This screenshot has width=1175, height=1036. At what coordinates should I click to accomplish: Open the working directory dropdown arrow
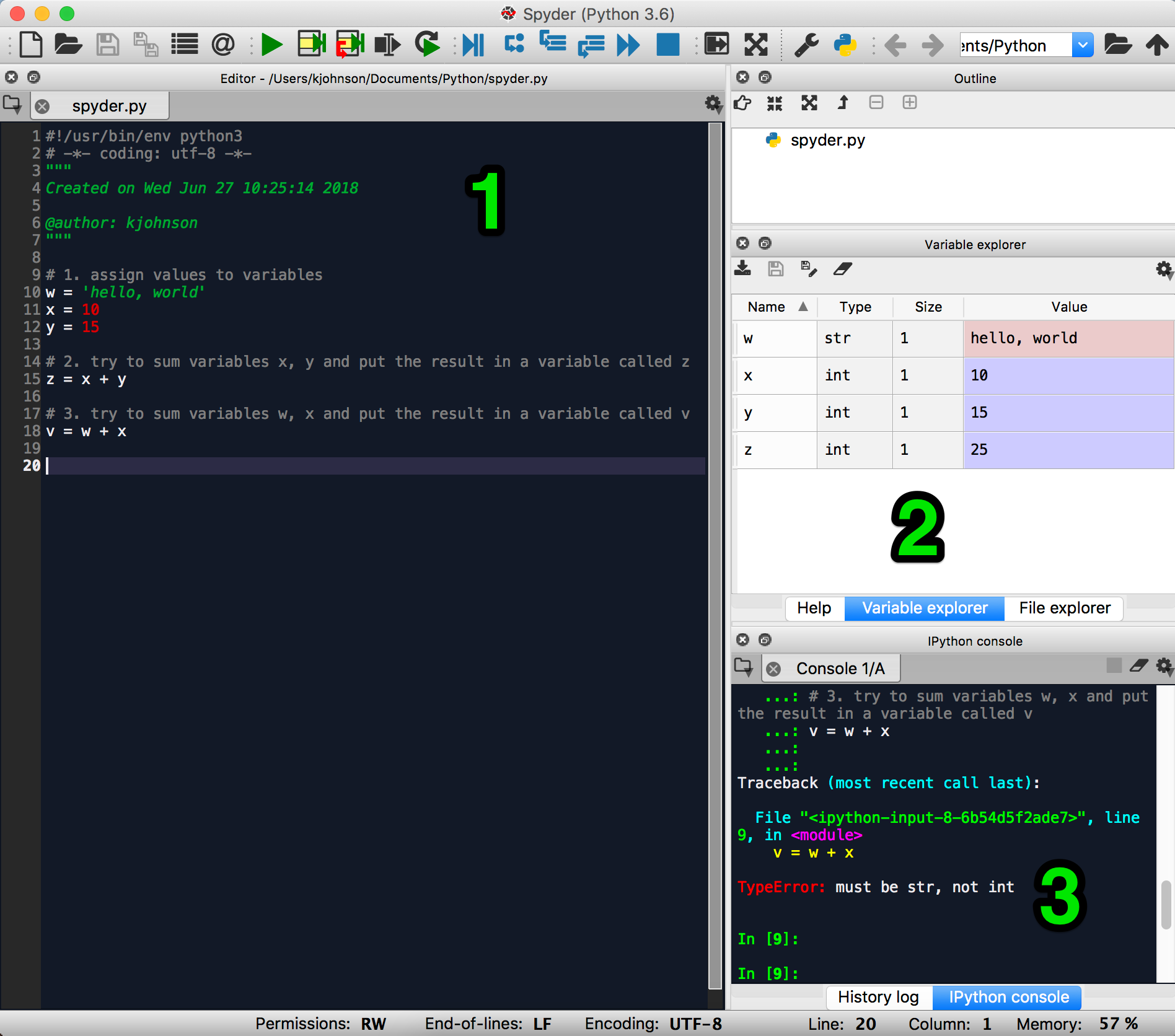pos(1083,45)
